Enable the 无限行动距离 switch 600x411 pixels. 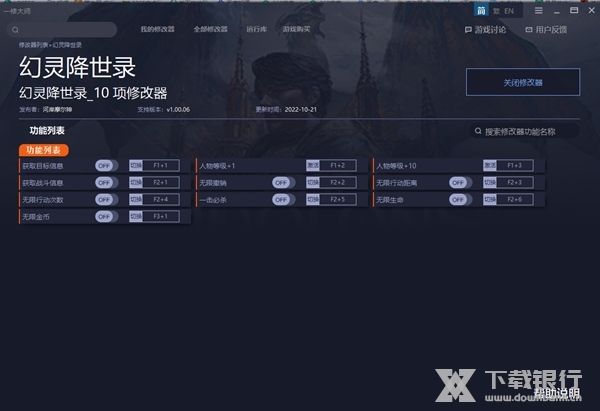[x=460, y=183]
